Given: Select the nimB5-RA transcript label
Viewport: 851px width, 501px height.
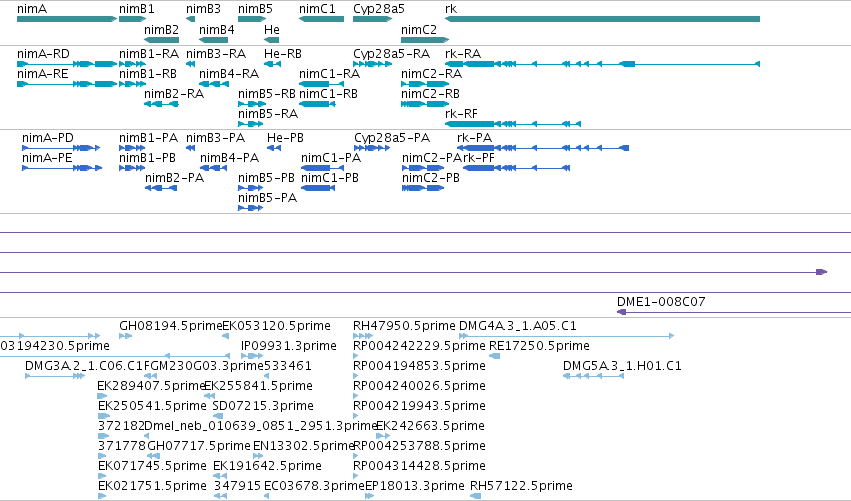Looking at the screenshot, I should (x=268, y=114).
